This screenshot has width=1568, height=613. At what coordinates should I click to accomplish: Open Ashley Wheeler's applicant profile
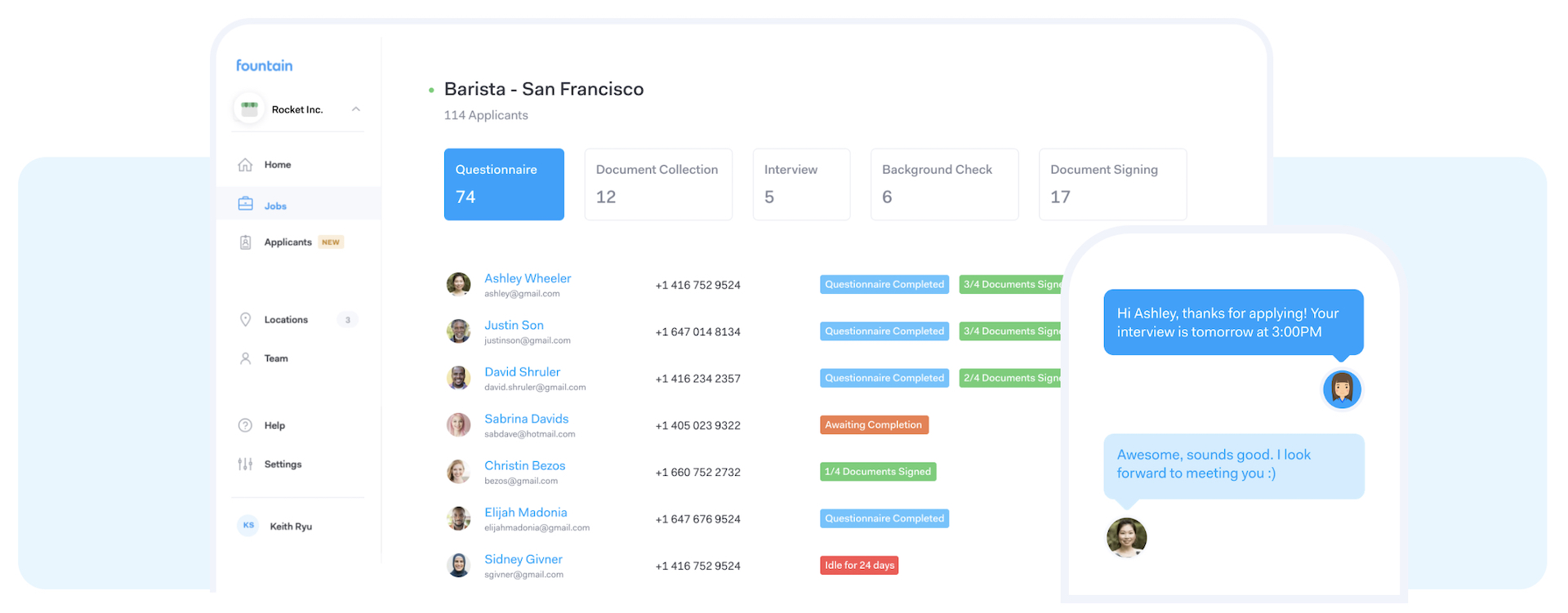528,278
